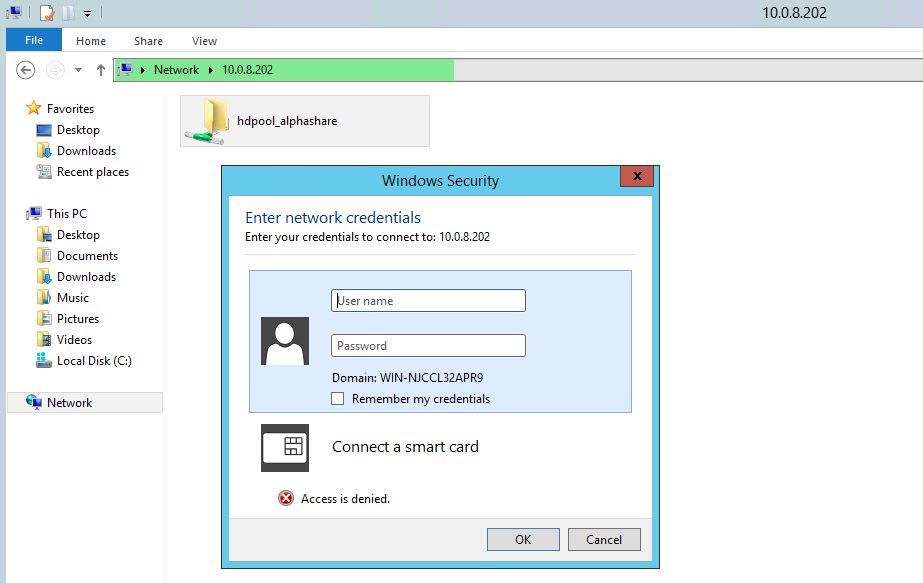Click the Back navigation arrow
The height and width of the screenshot is (583, 923).
(25, 70)
